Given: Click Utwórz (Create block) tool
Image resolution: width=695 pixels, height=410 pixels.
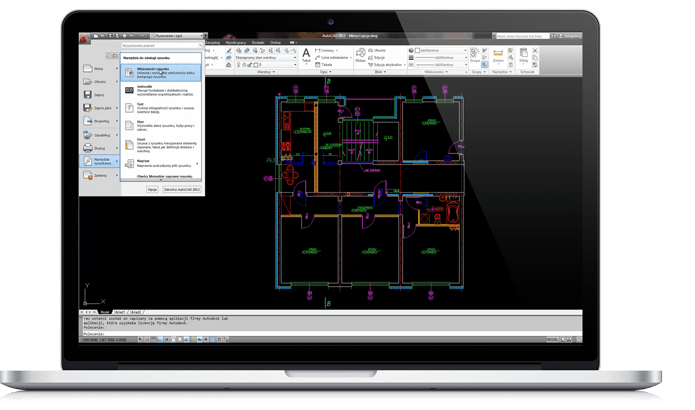Looking at the screenshot, I should click(377, 51).
